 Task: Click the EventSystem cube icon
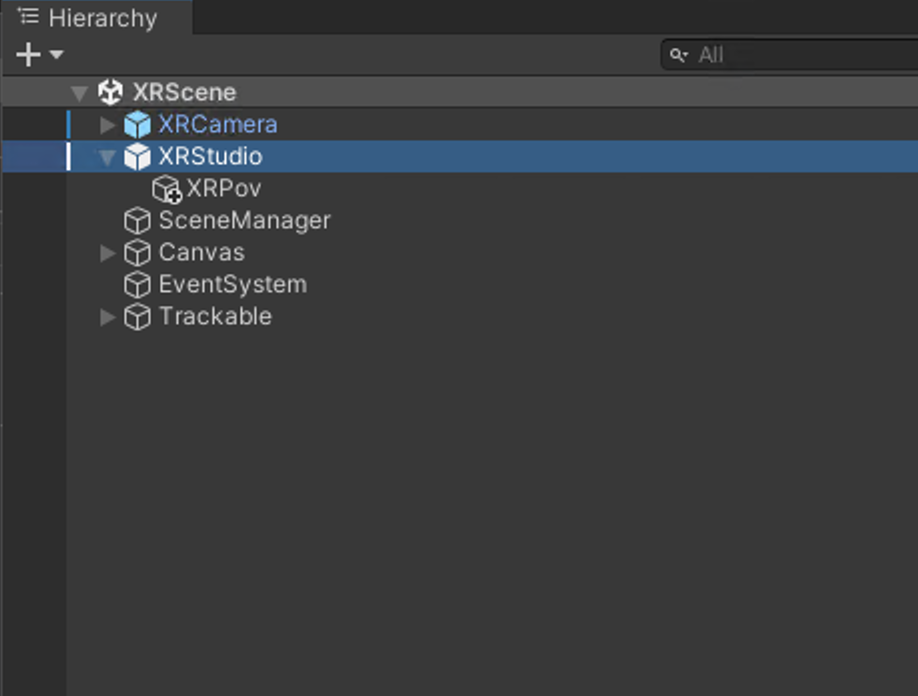click(x=138, y=284)
